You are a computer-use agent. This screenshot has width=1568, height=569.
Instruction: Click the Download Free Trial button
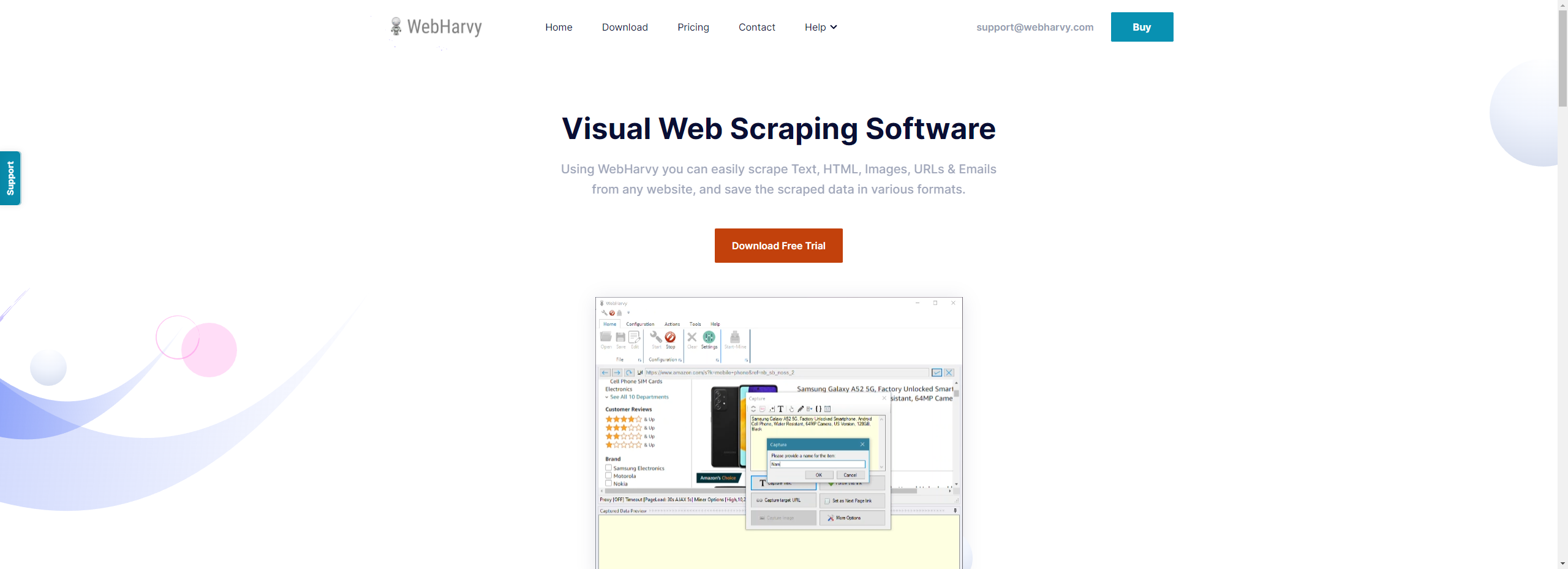(778, 246)
